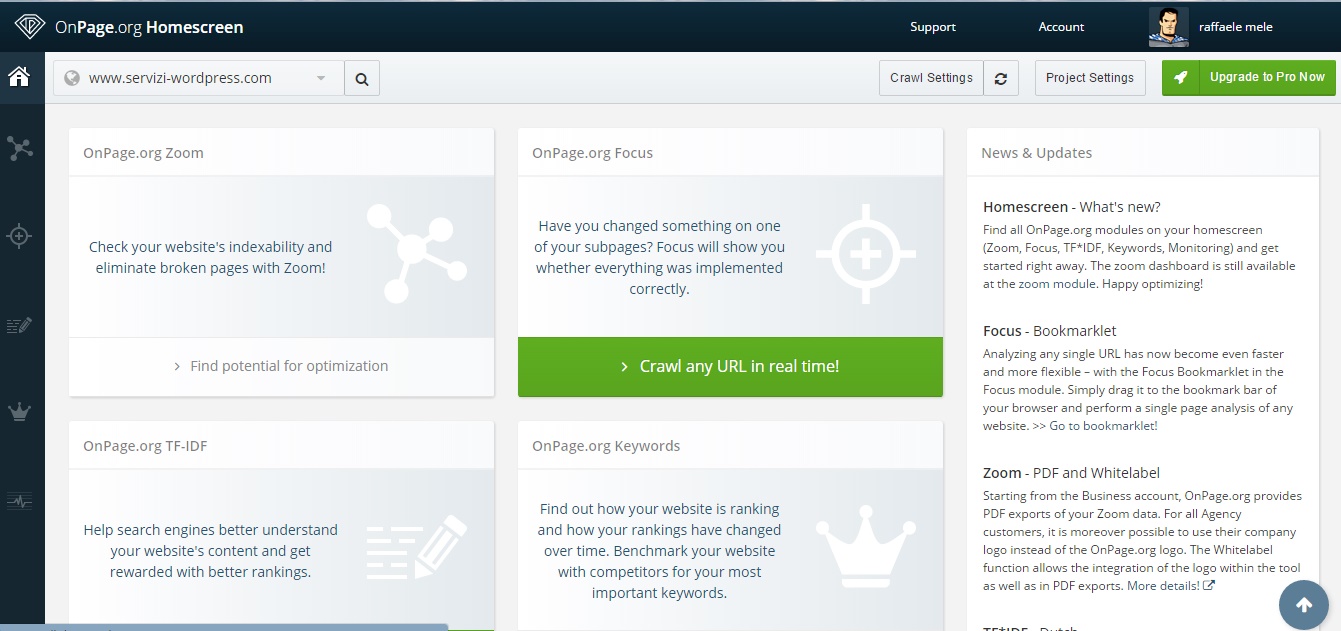Image resolution: width=1341 pixels, height=631 pixels.
Task: Go to Home in the sidebar
Action: [x=19, y=77]
